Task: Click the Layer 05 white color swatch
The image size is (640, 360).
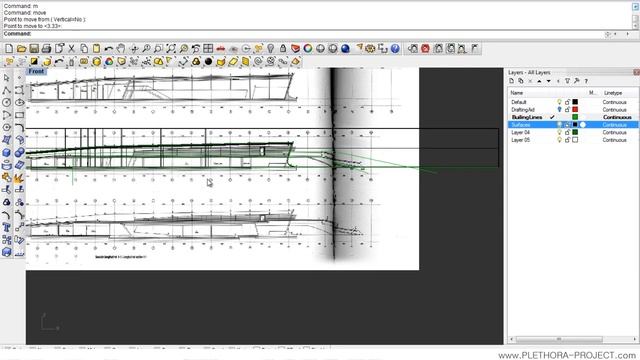Action: click(575, 140)
